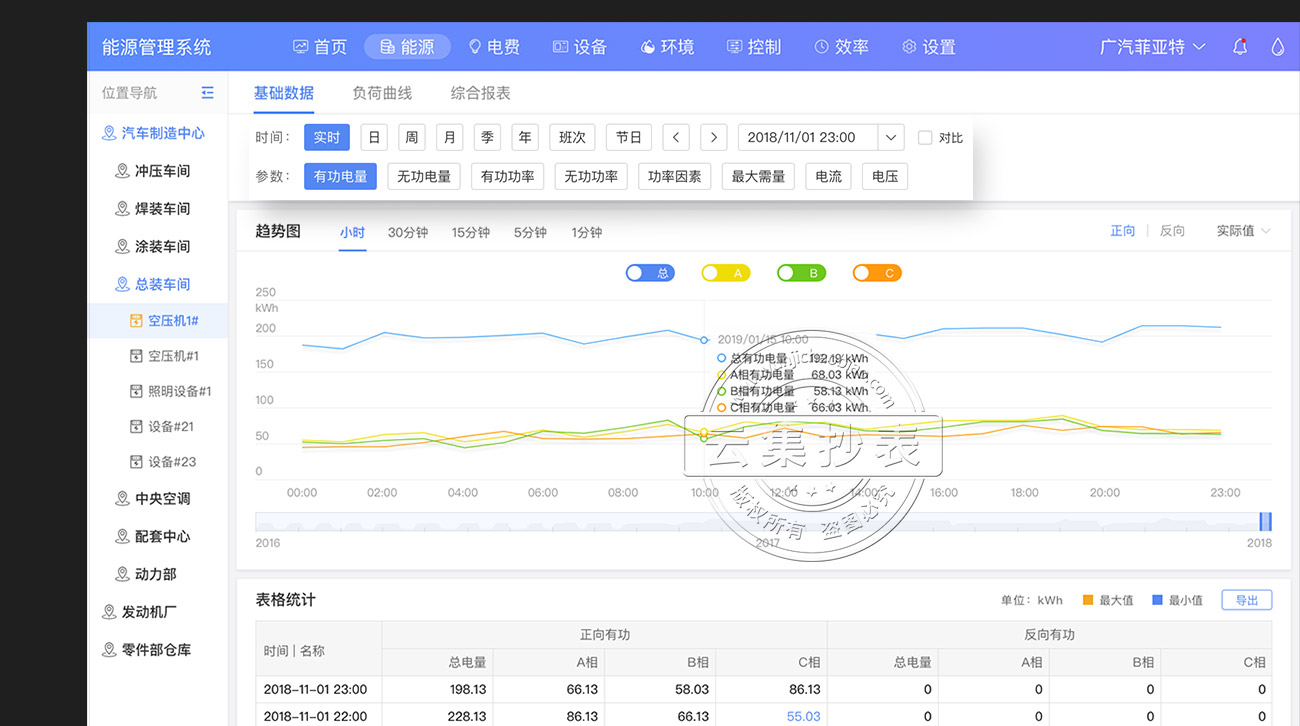Click device icon beside 设备#23
Image resolution: width=1300 pixels, height=726 pixels.
coord(137,461)
